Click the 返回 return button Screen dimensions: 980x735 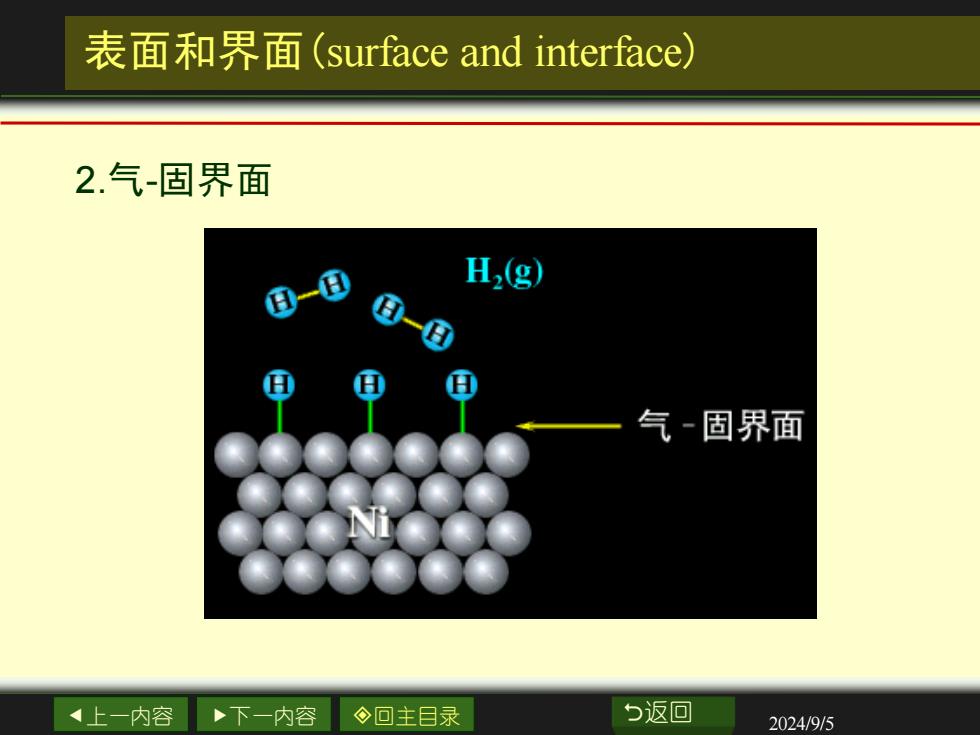[673, 713]
